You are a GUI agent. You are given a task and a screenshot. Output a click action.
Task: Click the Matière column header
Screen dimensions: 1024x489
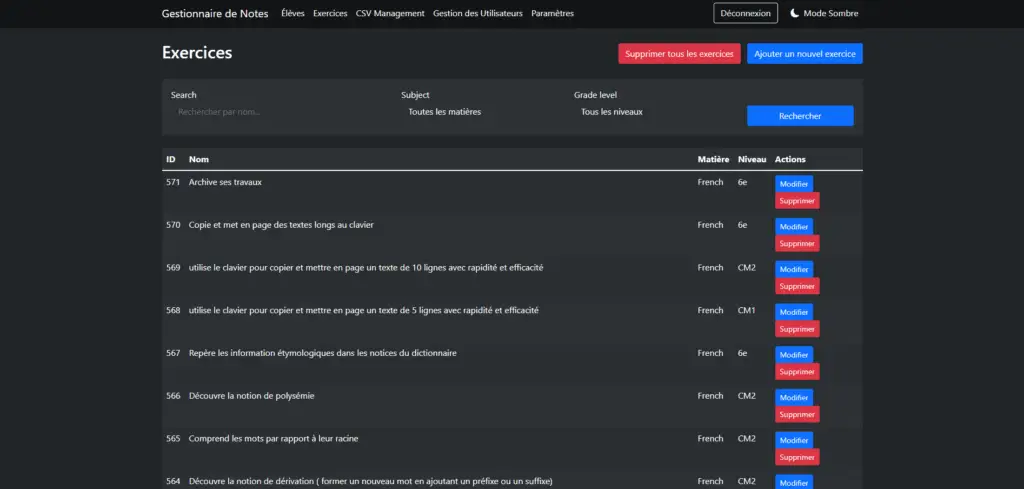713,159
